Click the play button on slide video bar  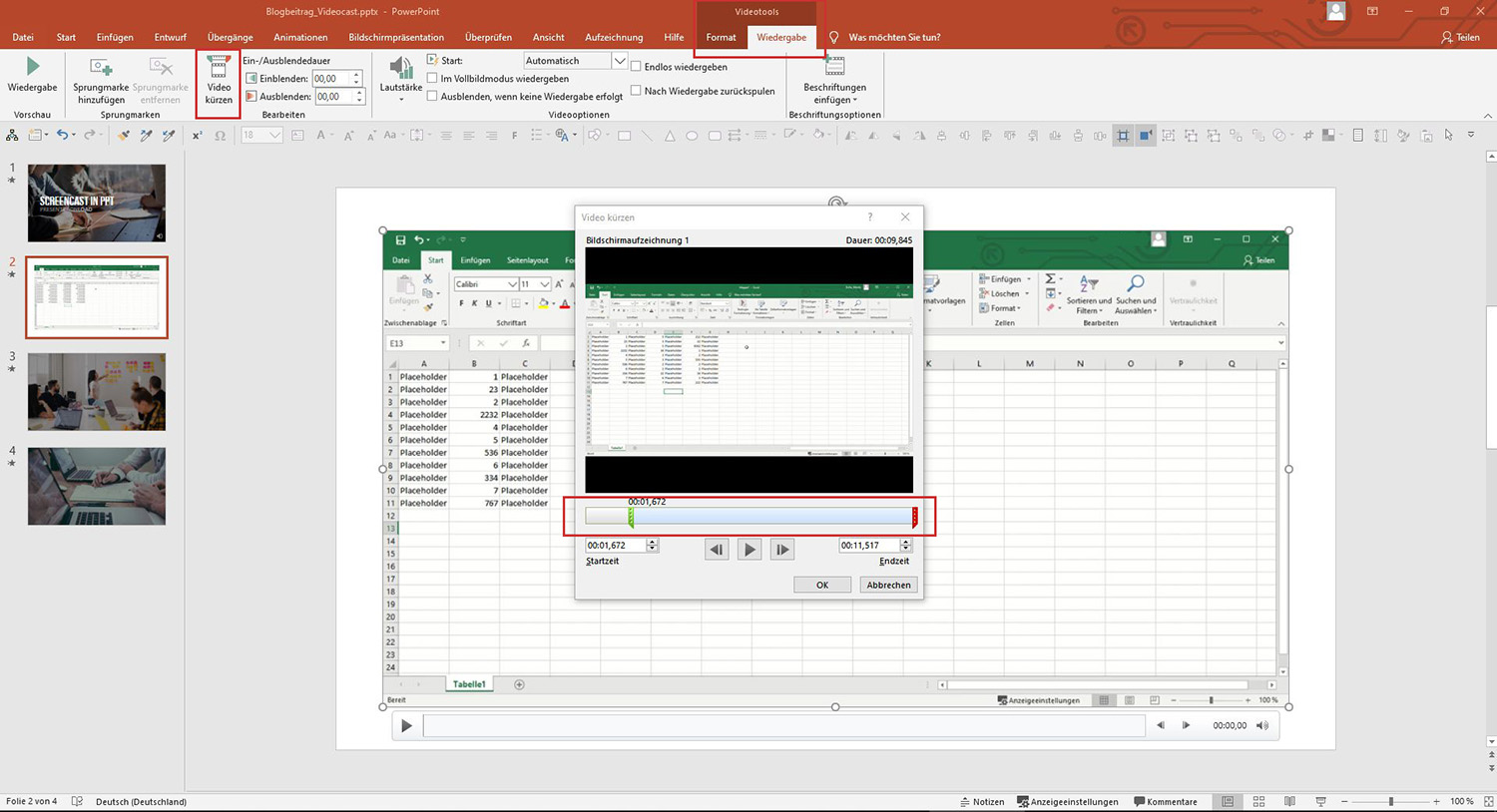click(x=406, y=725)
